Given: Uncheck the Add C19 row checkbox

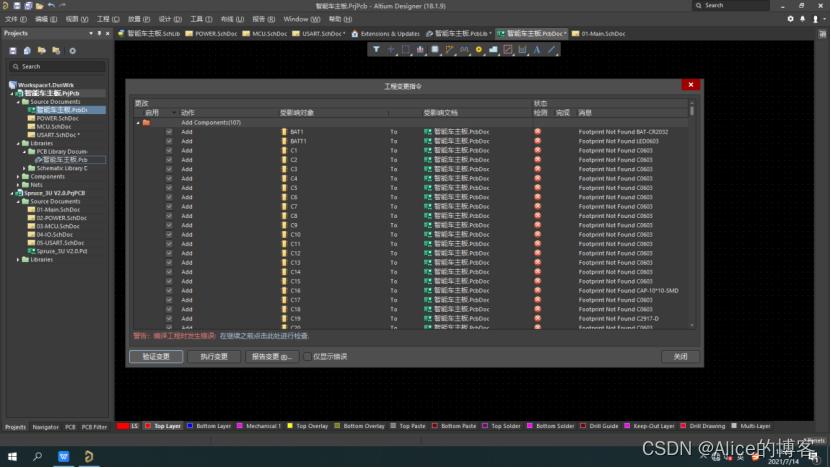Looking at the screenshot, I should [169, 319].
